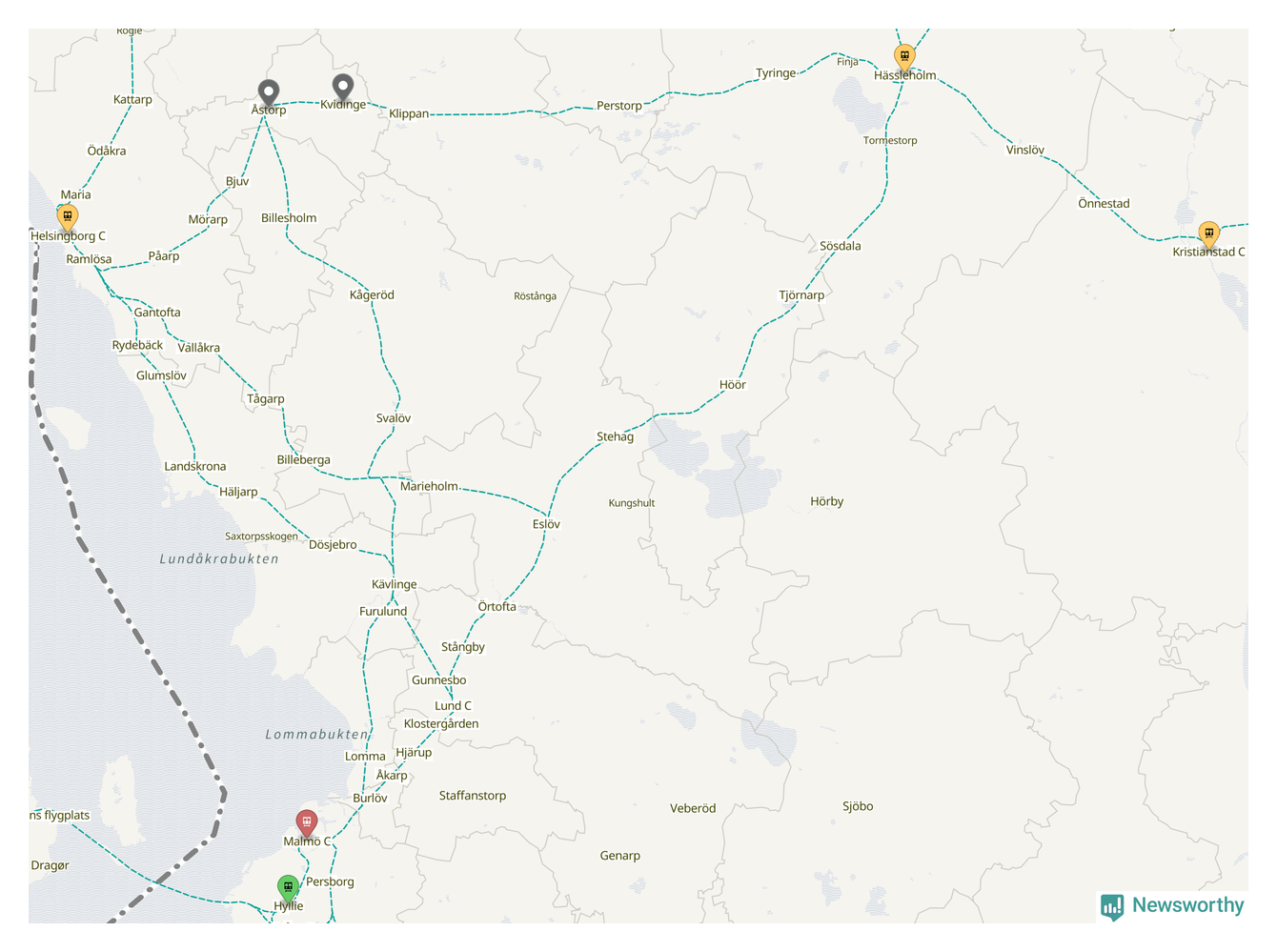1277x952 pixels.
Task: Click the Örtofta label
Action: pos(497,607)
